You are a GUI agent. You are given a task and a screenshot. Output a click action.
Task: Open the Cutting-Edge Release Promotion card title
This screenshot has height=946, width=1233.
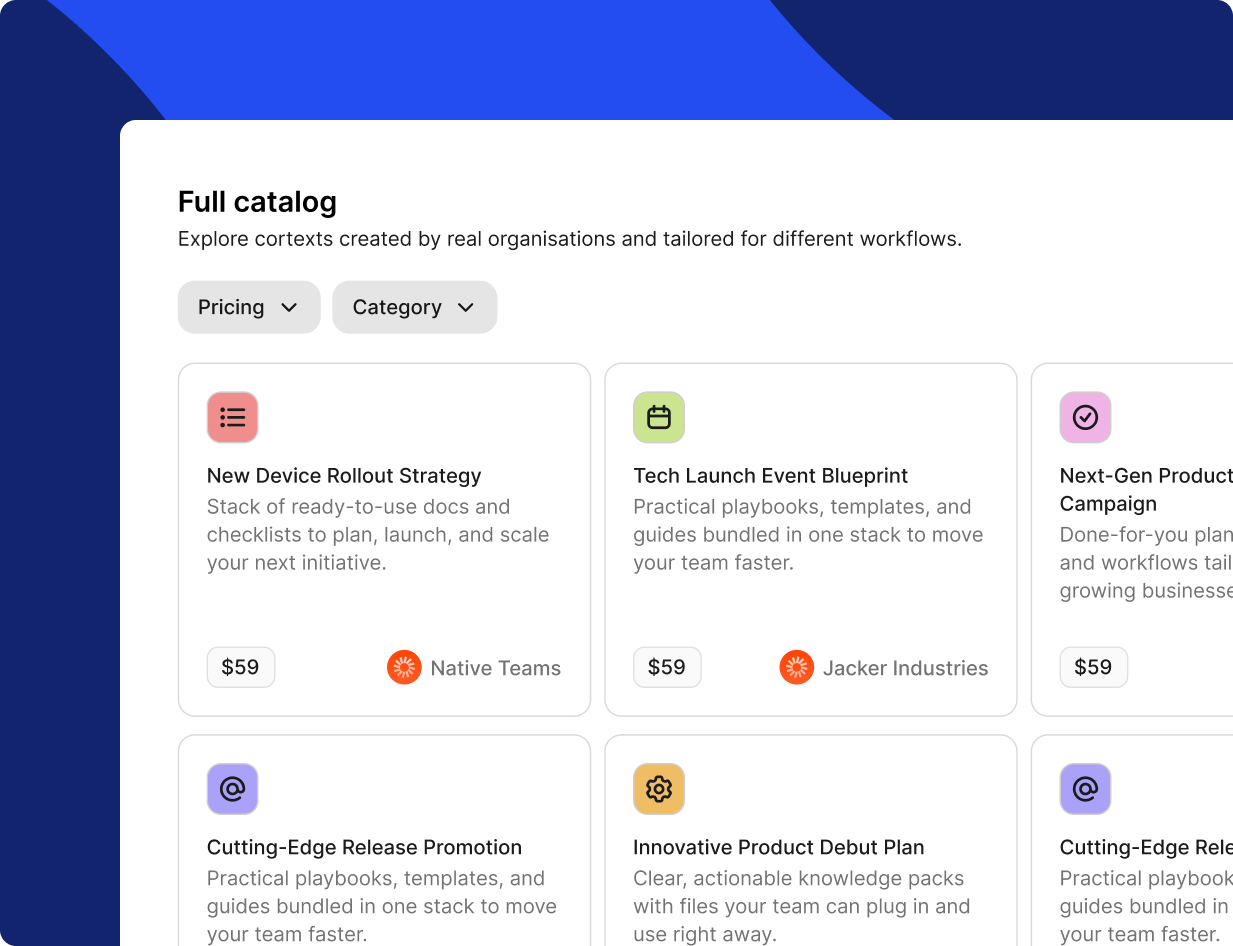point(364,848)
